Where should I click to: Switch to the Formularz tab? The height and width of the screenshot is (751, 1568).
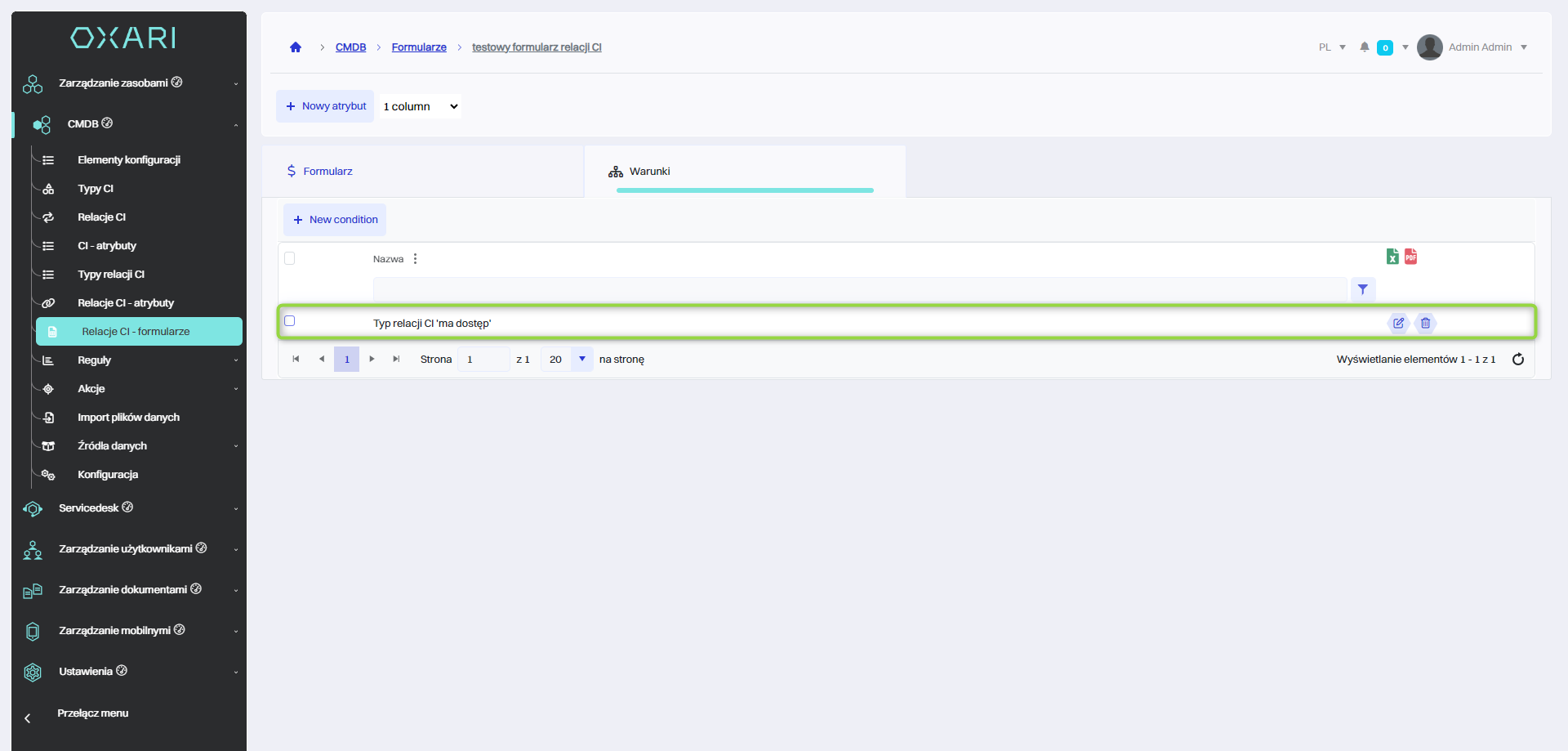(327, 172)
